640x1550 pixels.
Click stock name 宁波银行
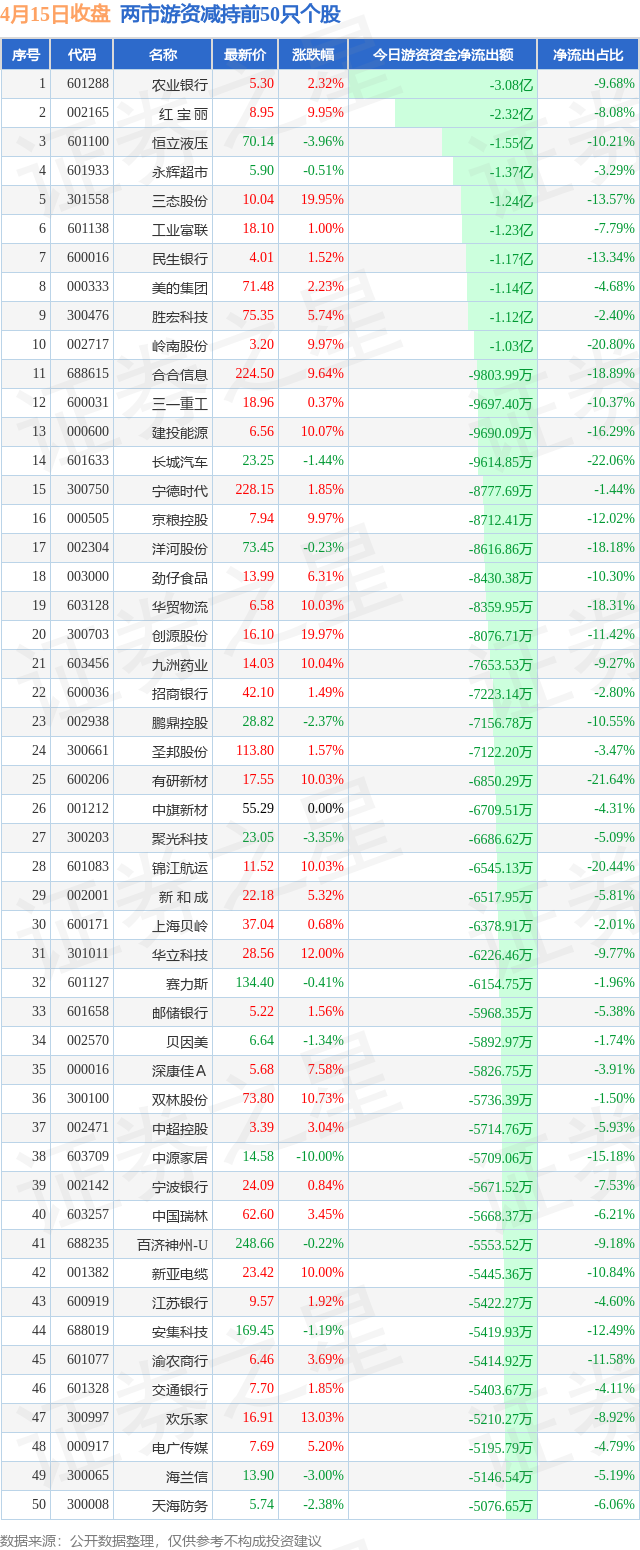pyautogui.click(x=180, y=1186)
